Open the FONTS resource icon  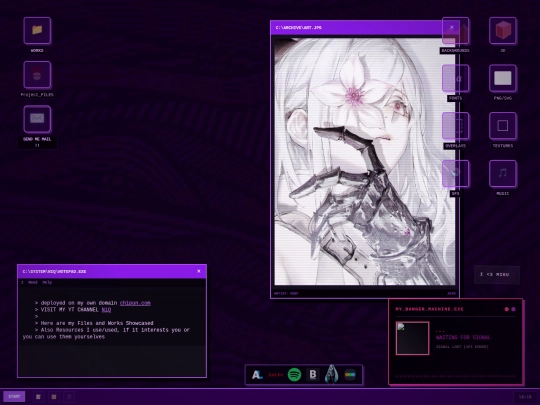455,79
